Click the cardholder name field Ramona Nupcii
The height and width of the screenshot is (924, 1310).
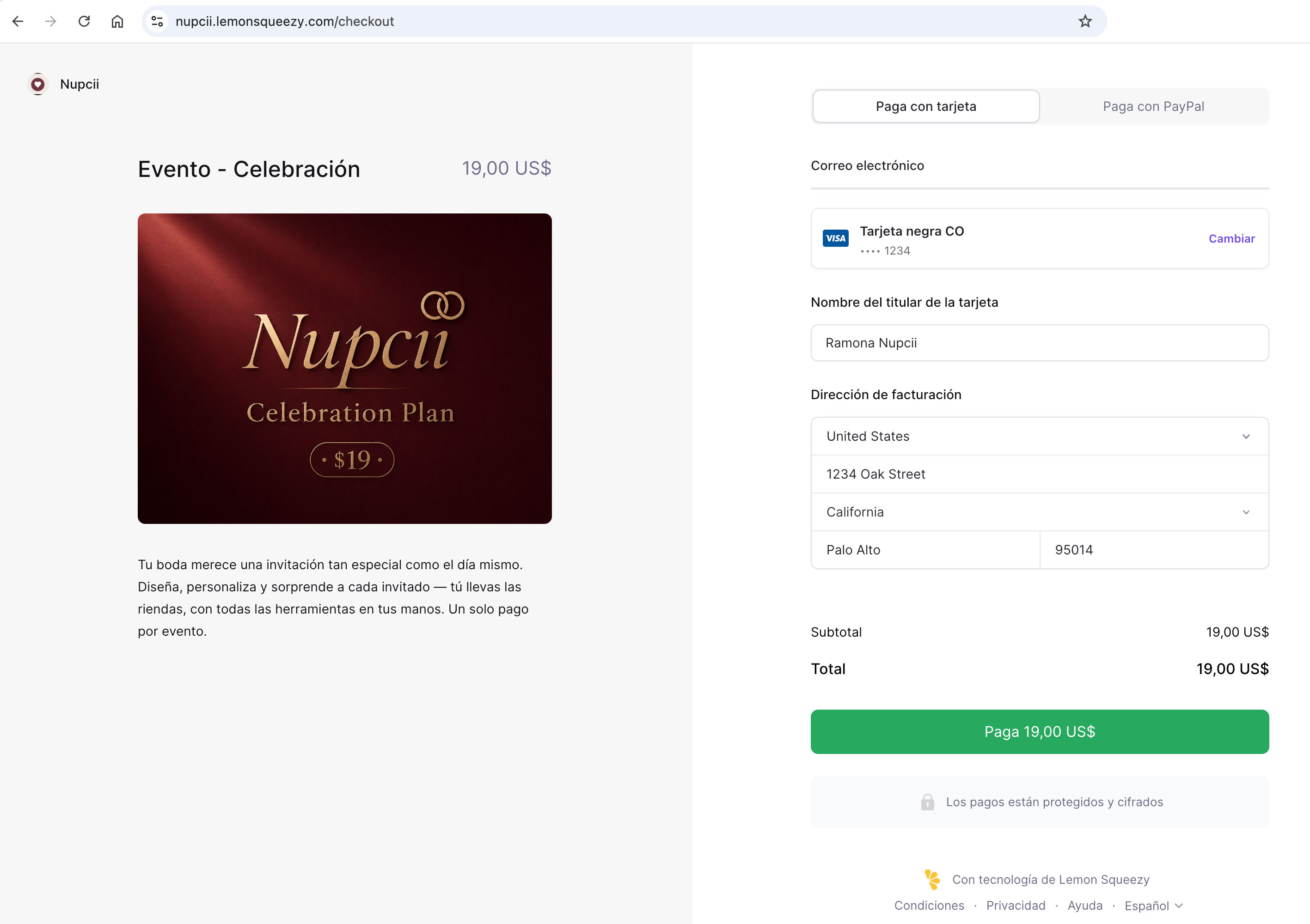pyautogui.click(x=1040, y=343)
